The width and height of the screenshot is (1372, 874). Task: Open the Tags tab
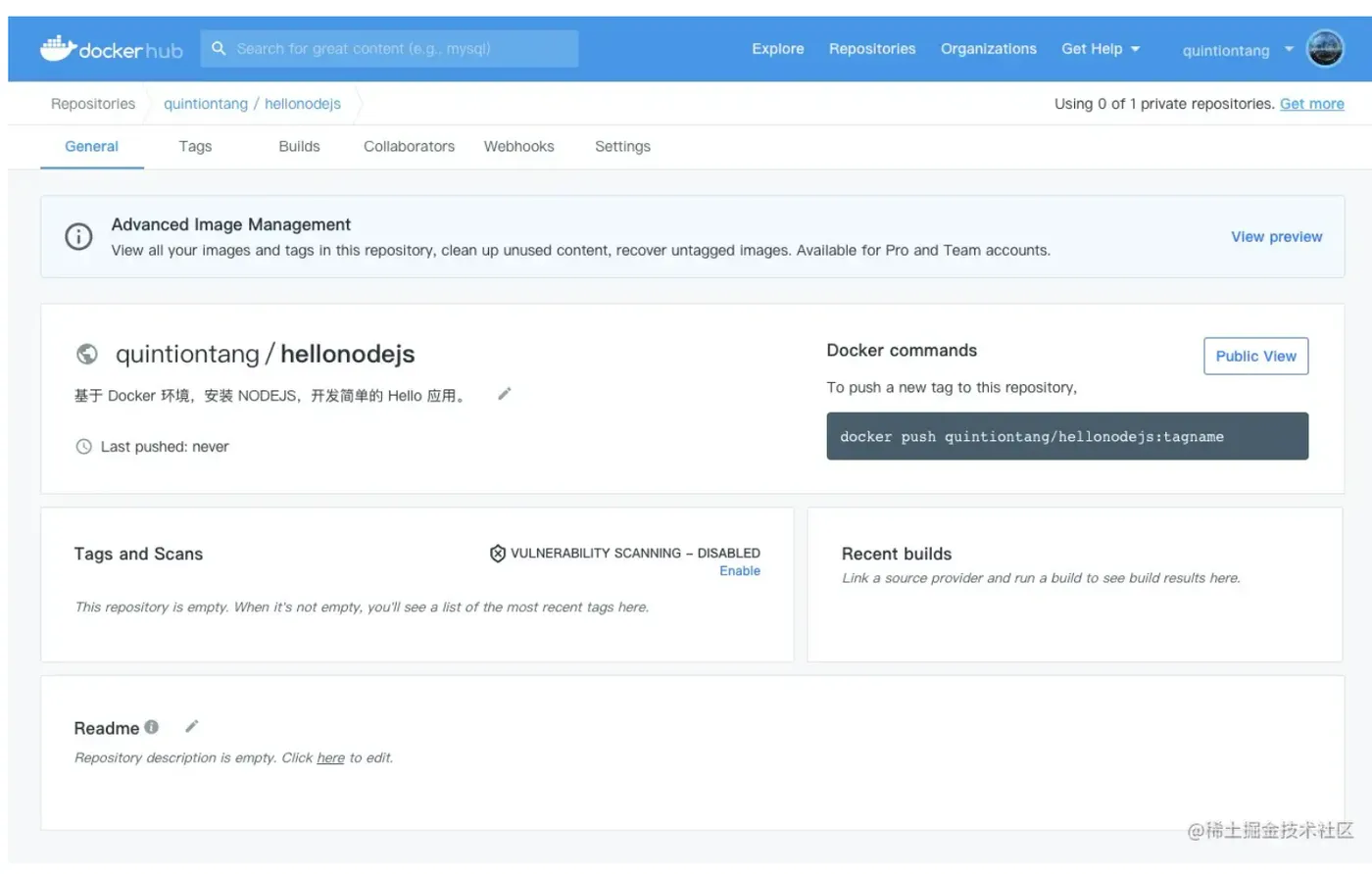[x=195, y=147]
